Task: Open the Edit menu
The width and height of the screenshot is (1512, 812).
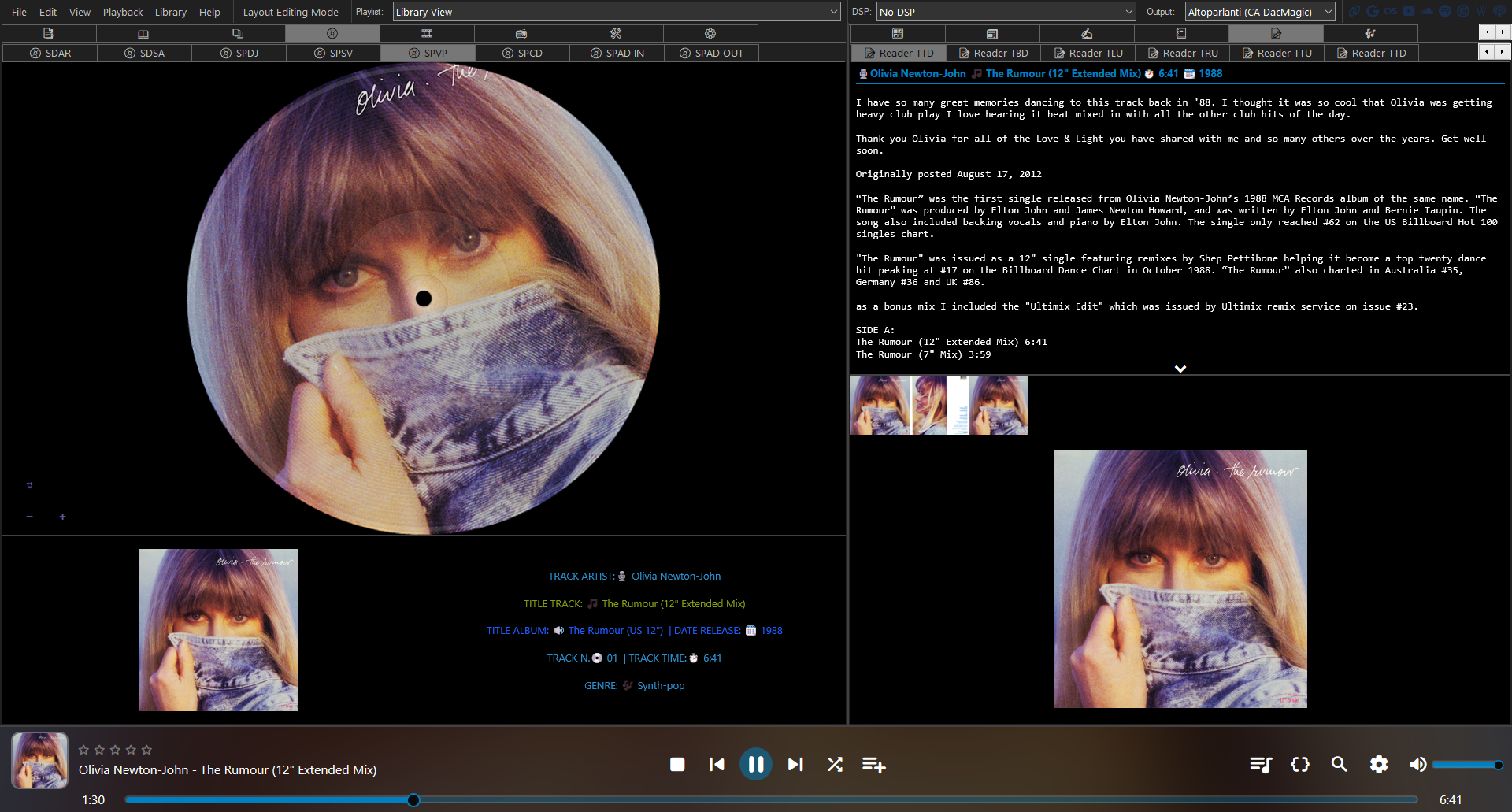Action: click(48, 12)
